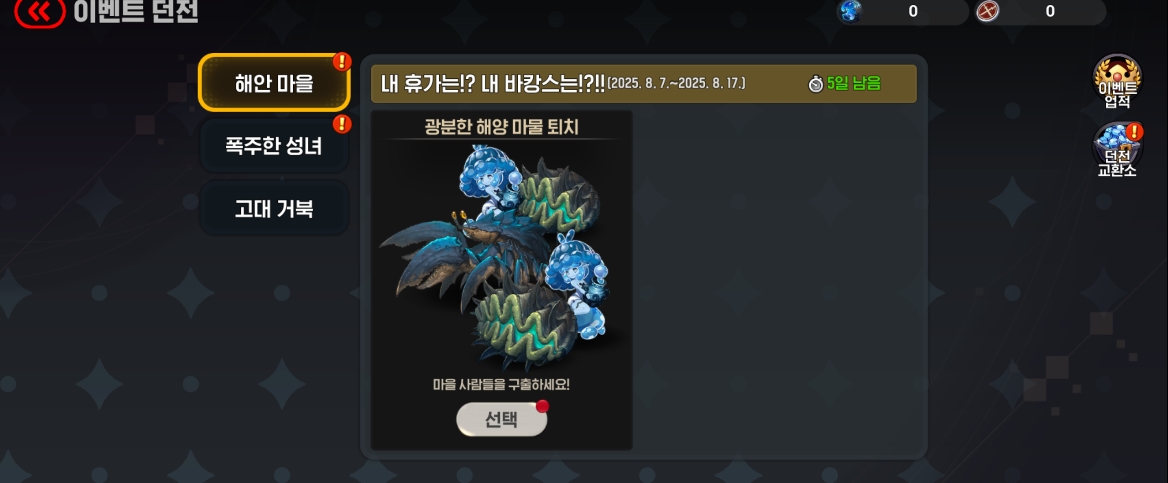
Task: Click the sea monster dungeon artwork
Action: point(500,255)
